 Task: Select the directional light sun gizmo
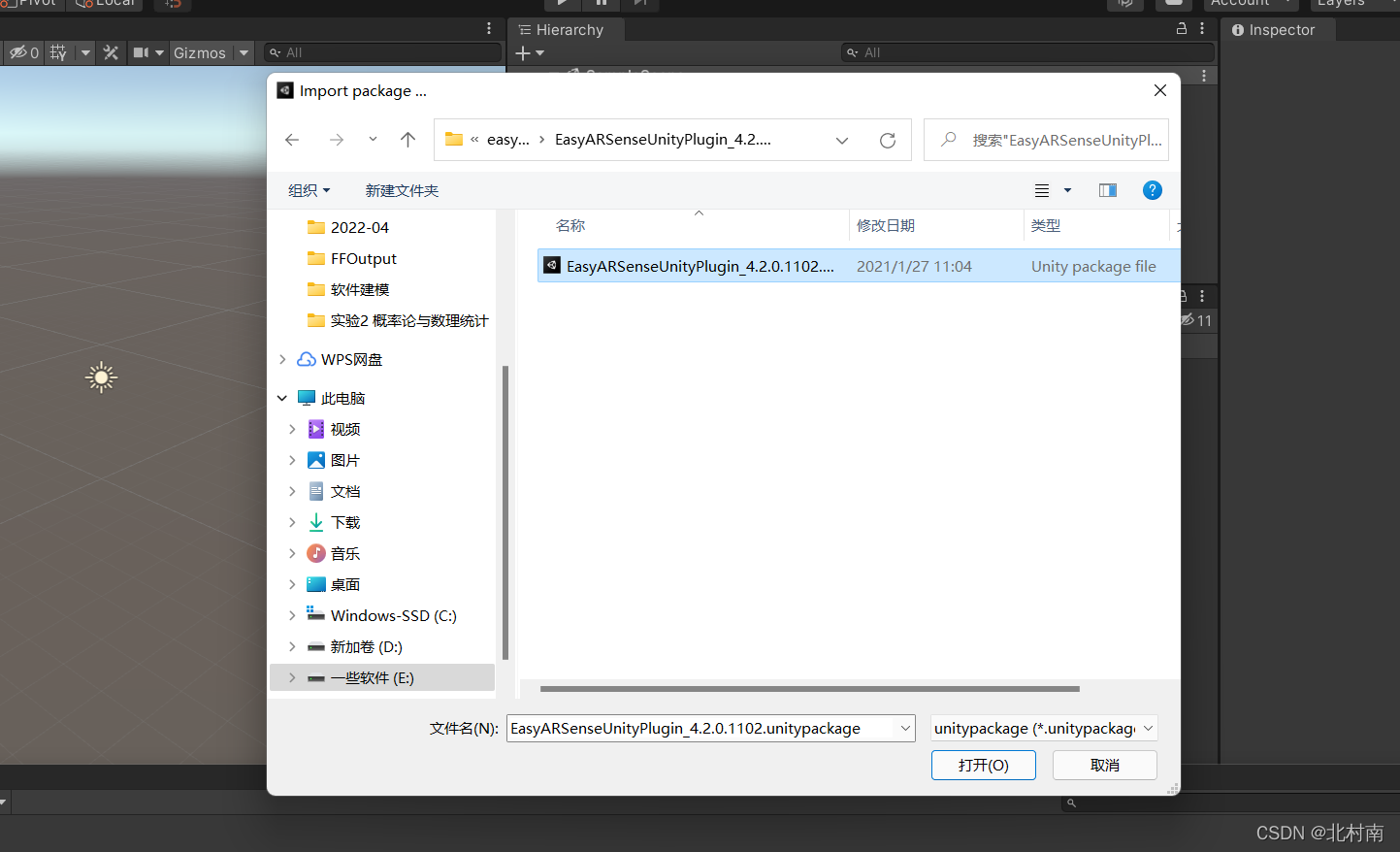point(101,377)
